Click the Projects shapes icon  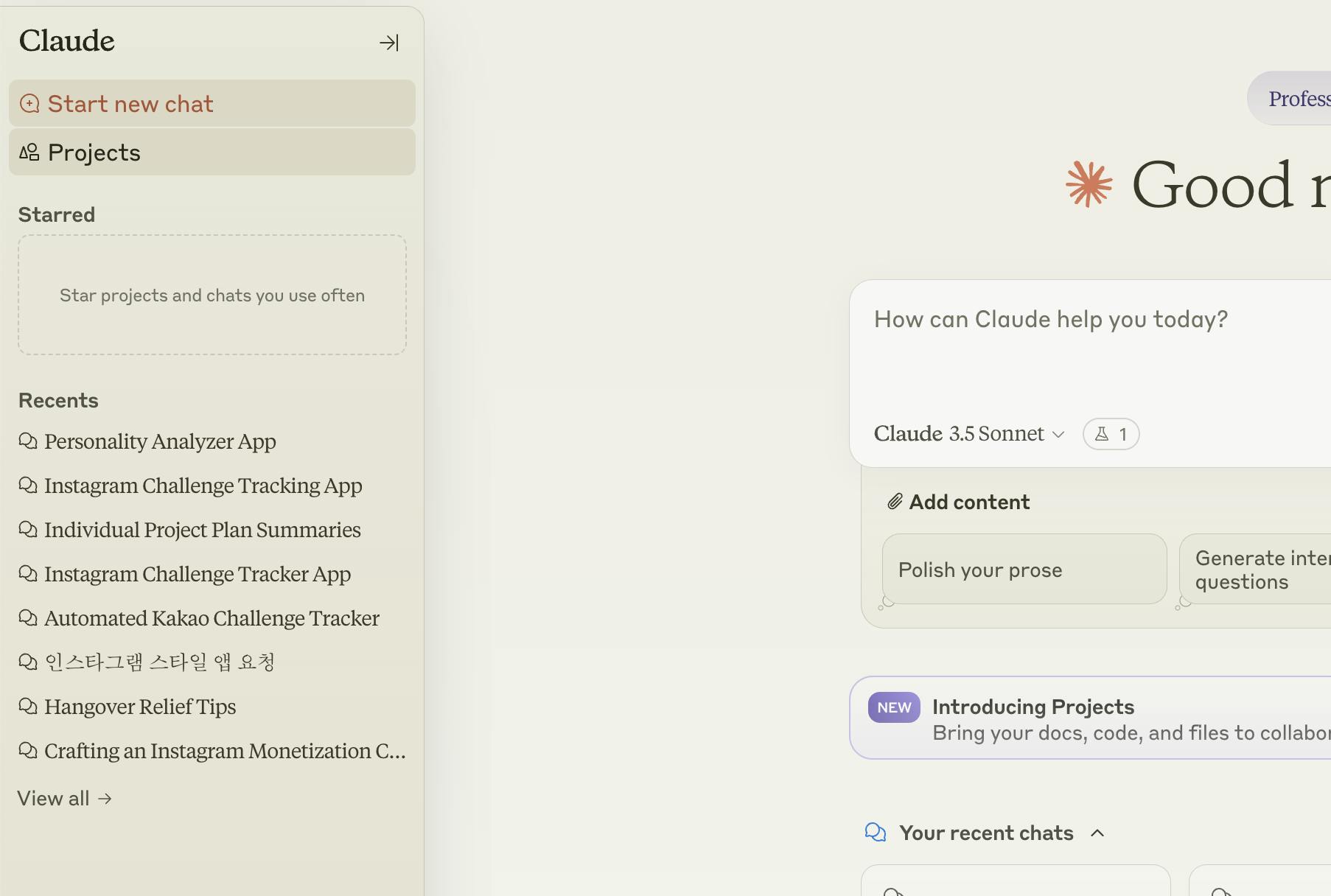pyautogui.click(x=29, y=153)
